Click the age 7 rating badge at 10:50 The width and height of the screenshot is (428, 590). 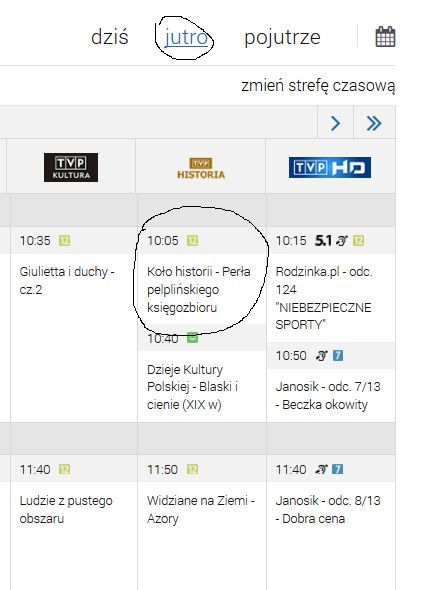click(338, 355)
